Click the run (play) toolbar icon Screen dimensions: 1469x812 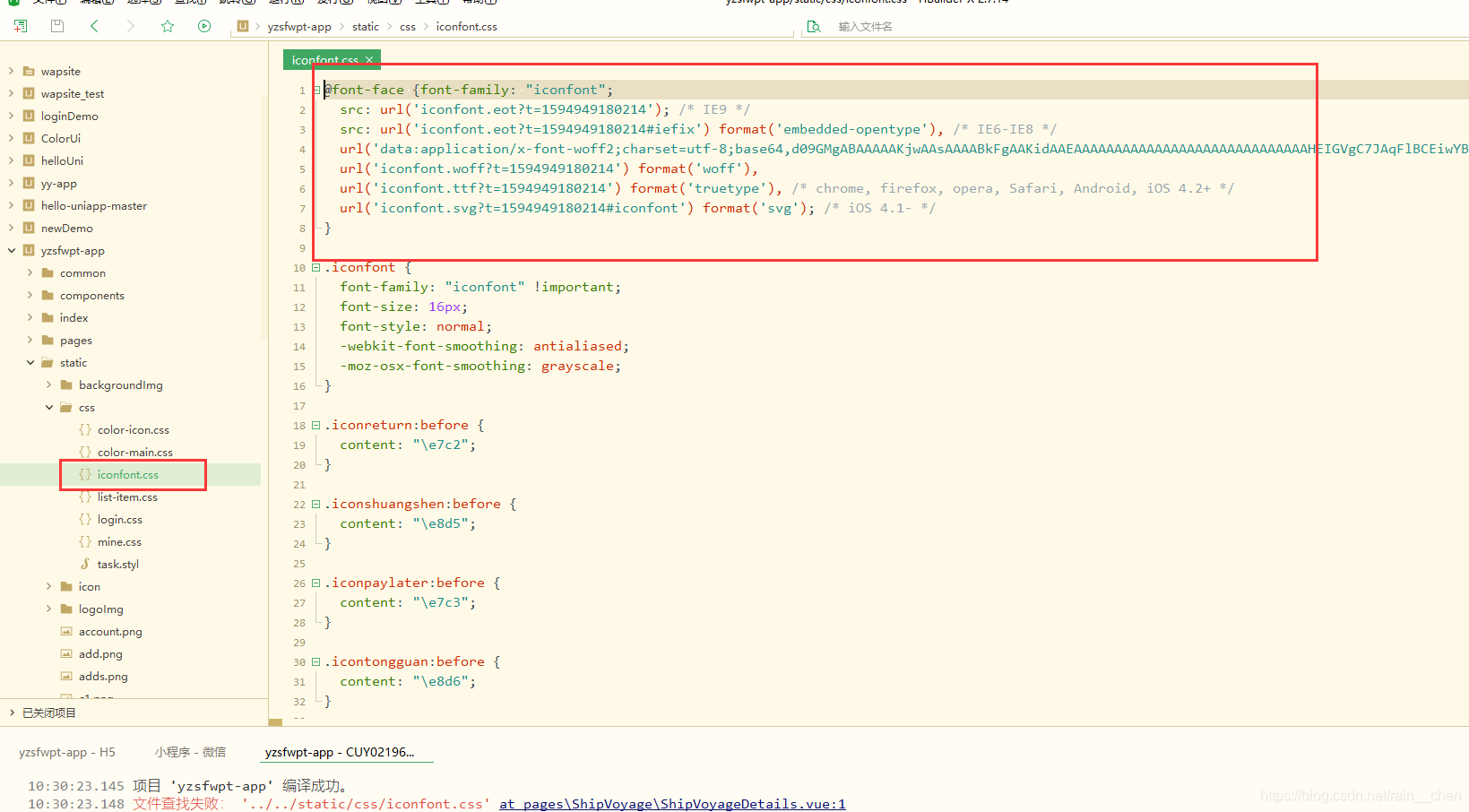[x=204, y=26]
